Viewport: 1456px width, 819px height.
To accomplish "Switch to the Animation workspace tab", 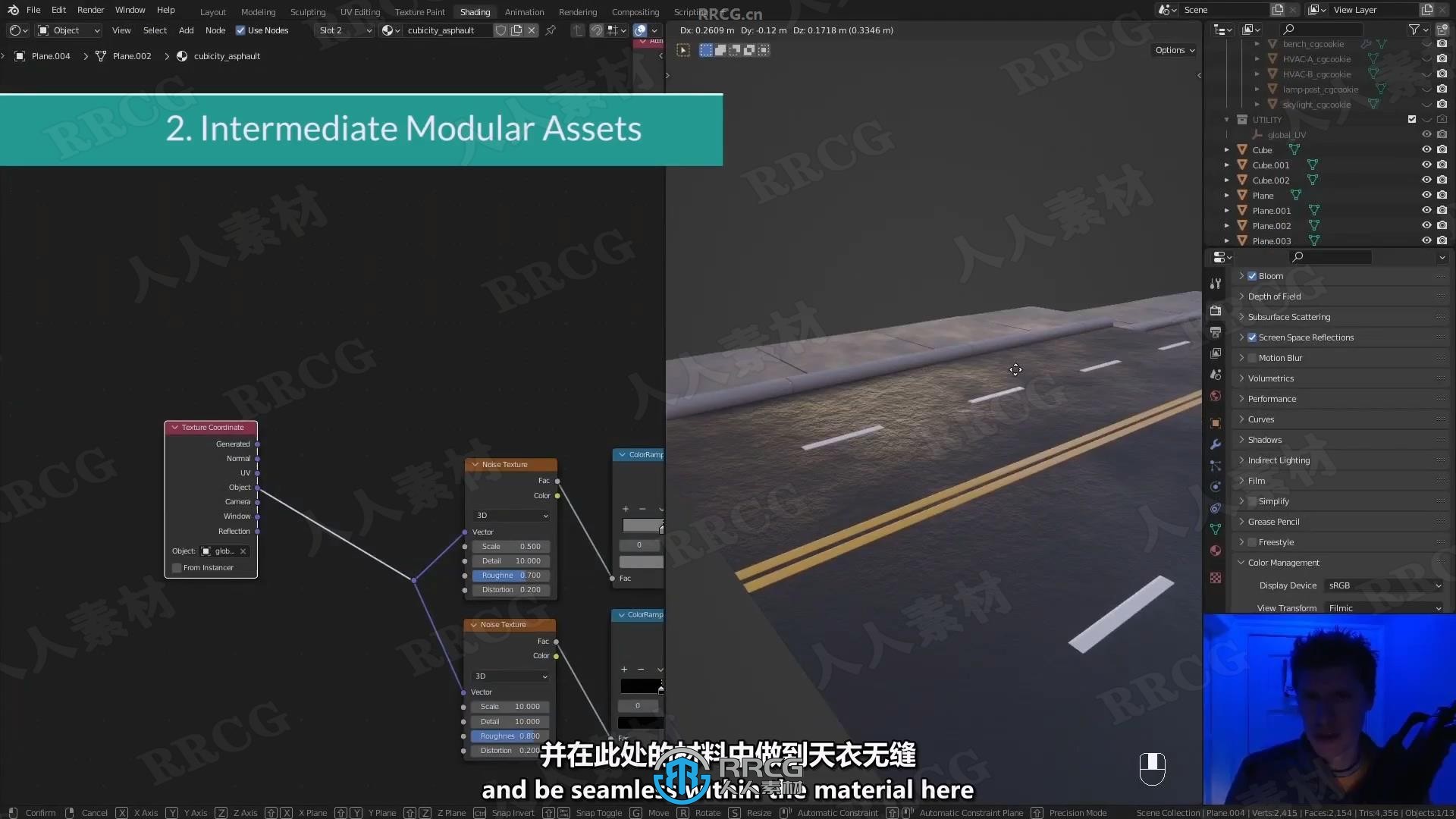I will (x=524, y=12).
